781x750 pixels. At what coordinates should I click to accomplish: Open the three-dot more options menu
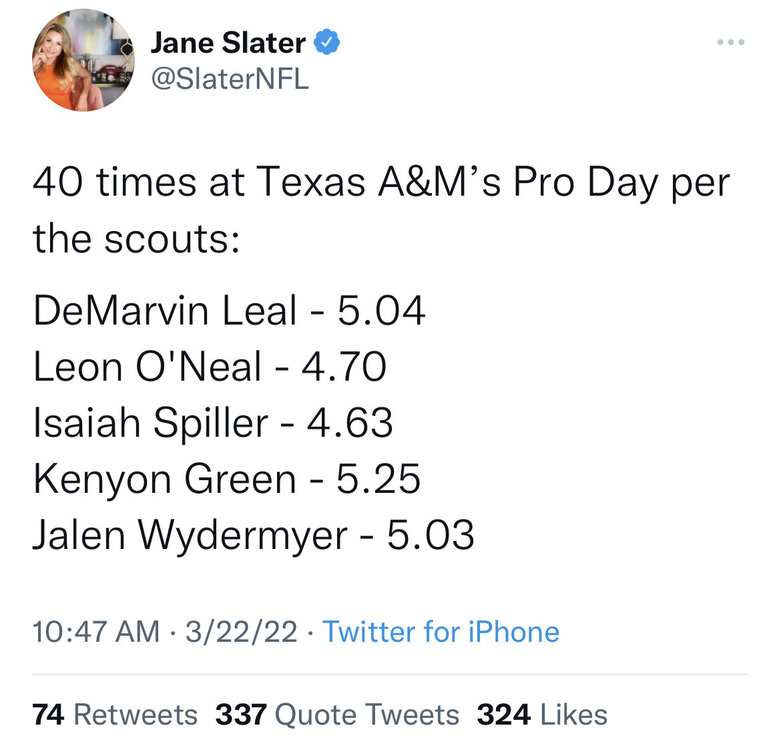point(732,43)
